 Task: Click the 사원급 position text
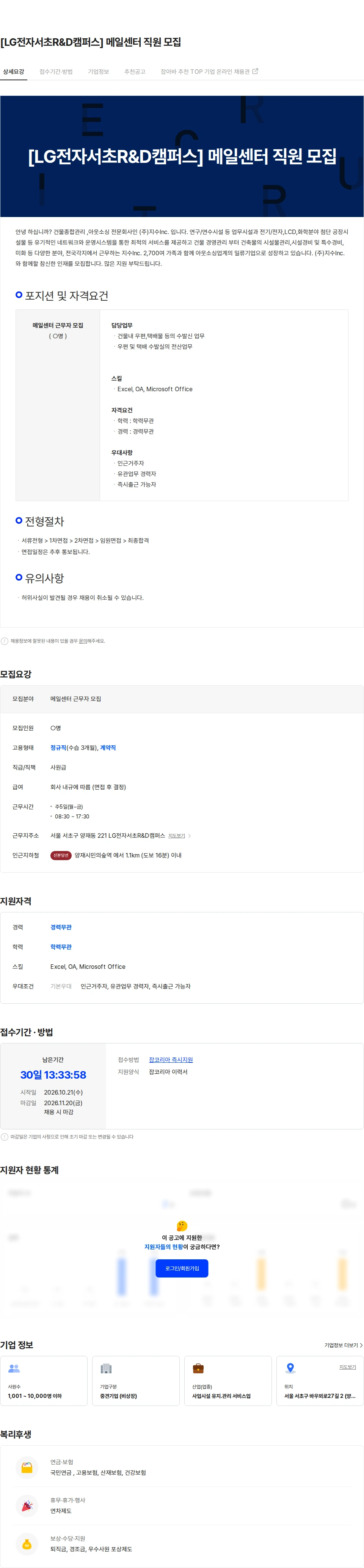click(58, 768)
